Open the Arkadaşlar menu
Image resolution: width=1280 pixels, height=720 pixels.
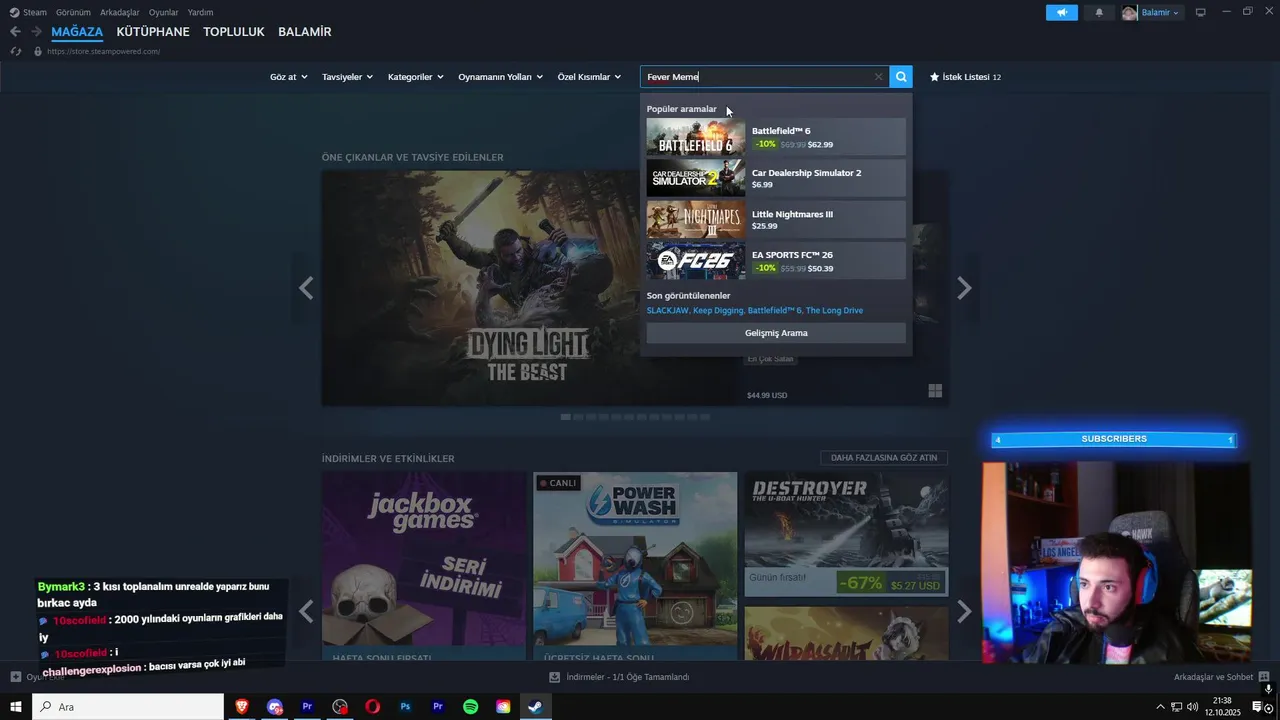(x=120, y=13)
